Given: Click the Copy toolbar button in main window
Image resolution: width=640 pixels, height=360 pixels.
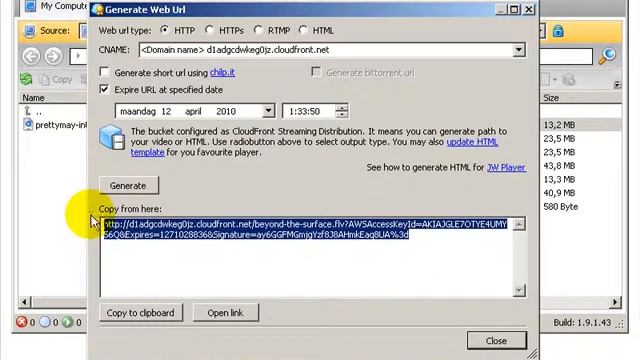Looking at the screenshot, I should tap(56, 79).
